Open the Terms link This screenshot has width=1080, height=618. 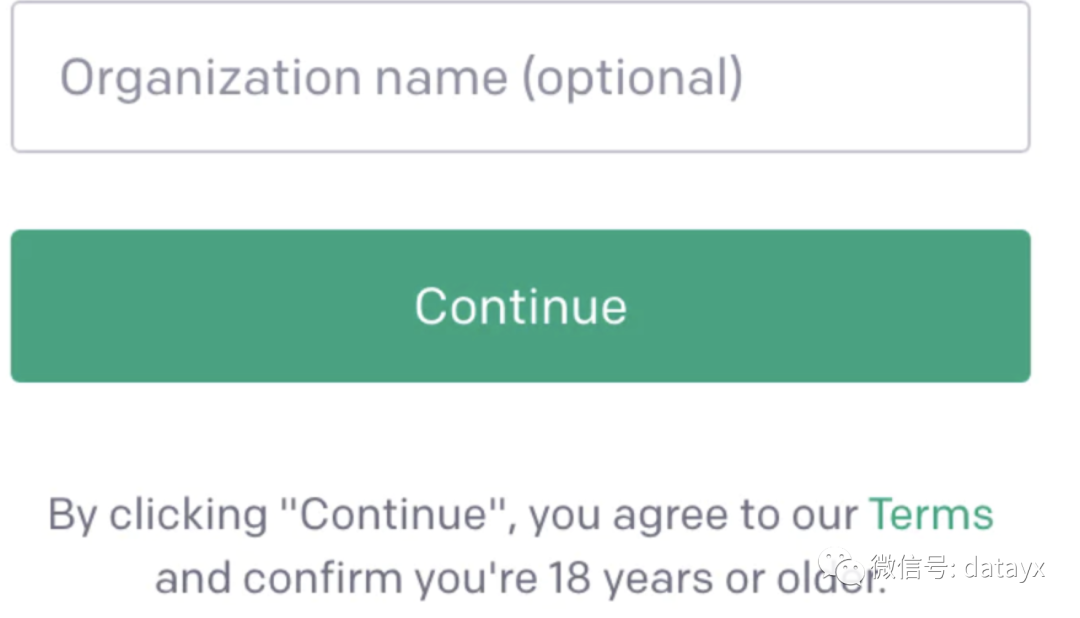(931, 515)
